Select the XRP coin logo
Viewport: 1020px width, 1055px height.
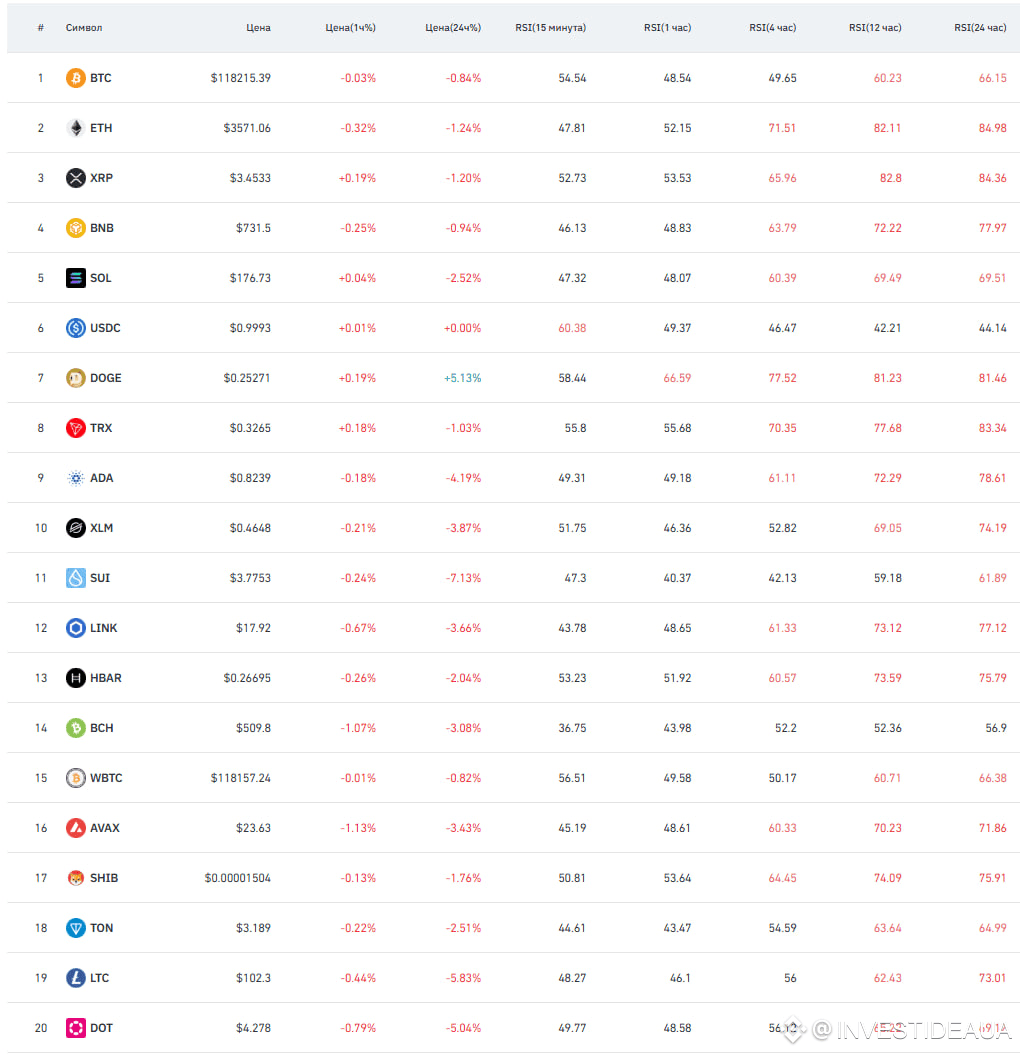(75, 178)
